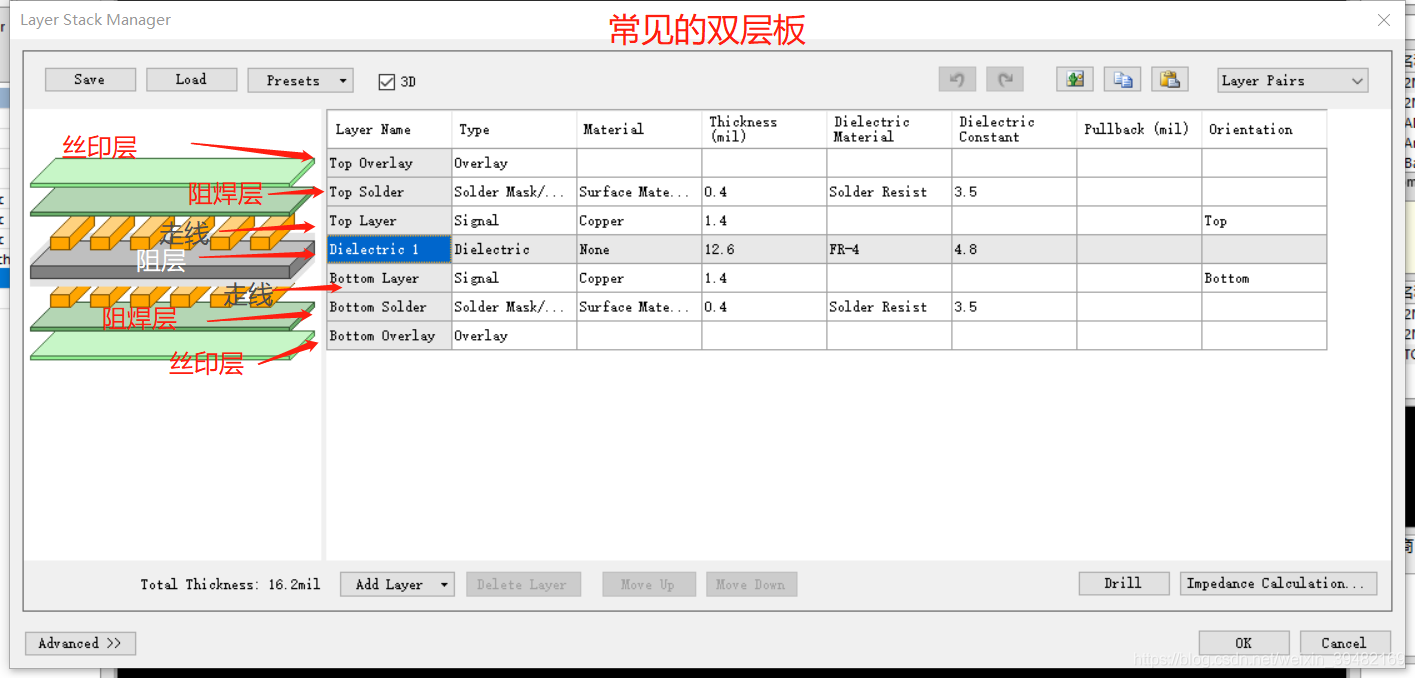Select the Top Solder row
Viewport: 1415px width, 678px height.
point(388,191)
